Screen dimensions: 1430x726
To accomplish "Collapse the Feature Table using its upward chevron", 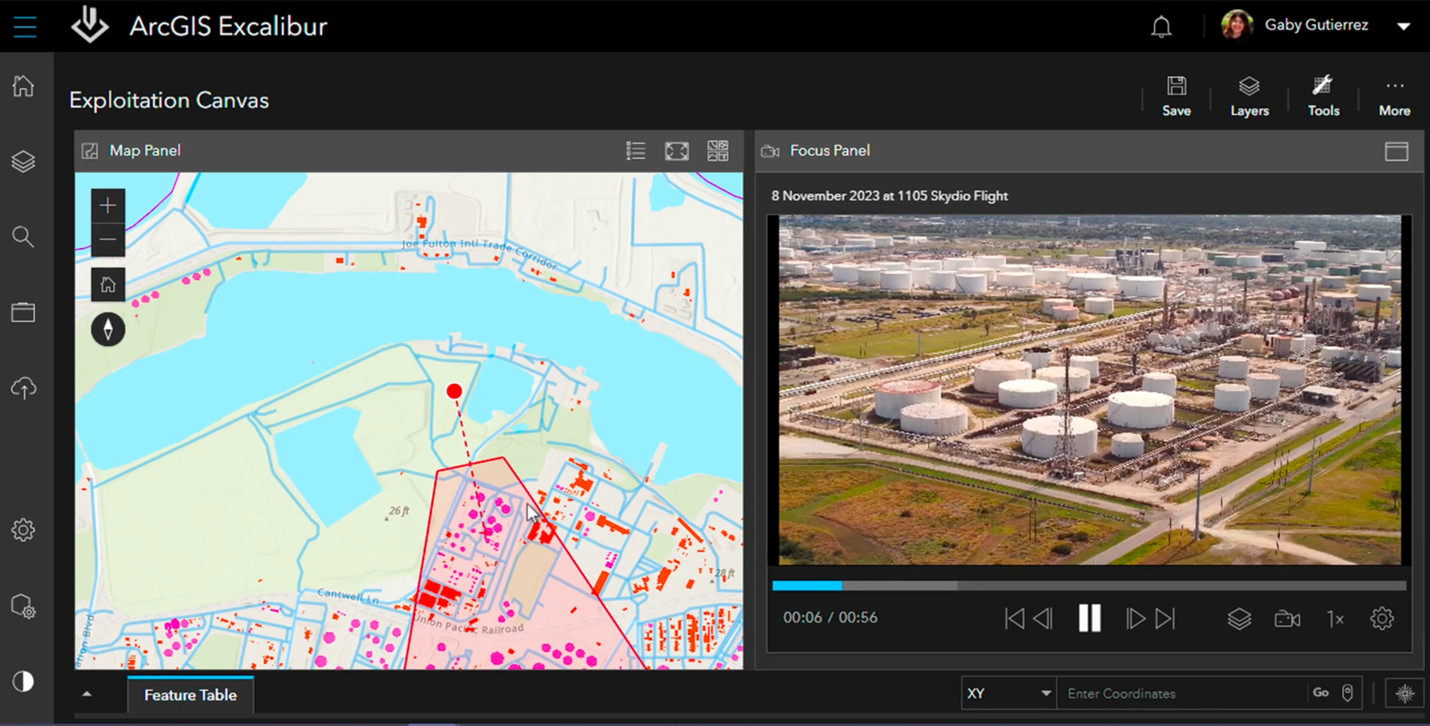I will click(x=85, y=692).
